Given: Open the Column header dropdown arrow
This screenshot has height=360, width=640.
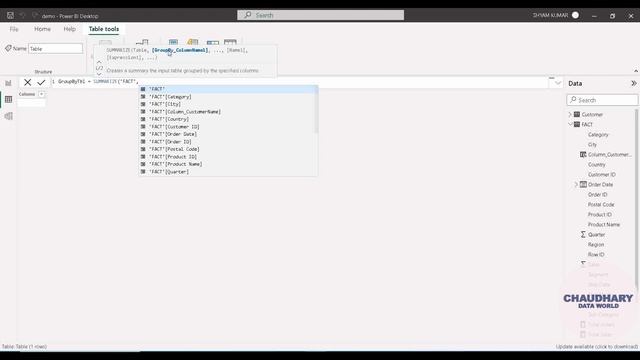Looking at the screenshot, I should (41, 94).
